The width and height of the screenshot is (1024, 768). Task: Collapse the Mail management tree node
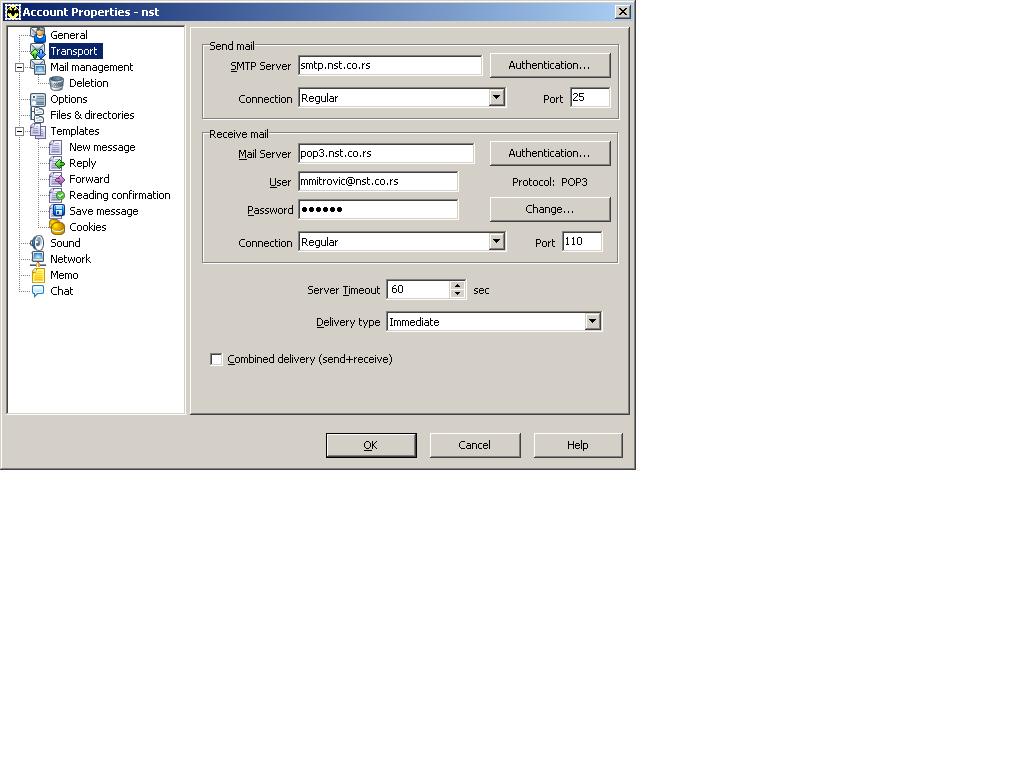click(x=19, y=67)
